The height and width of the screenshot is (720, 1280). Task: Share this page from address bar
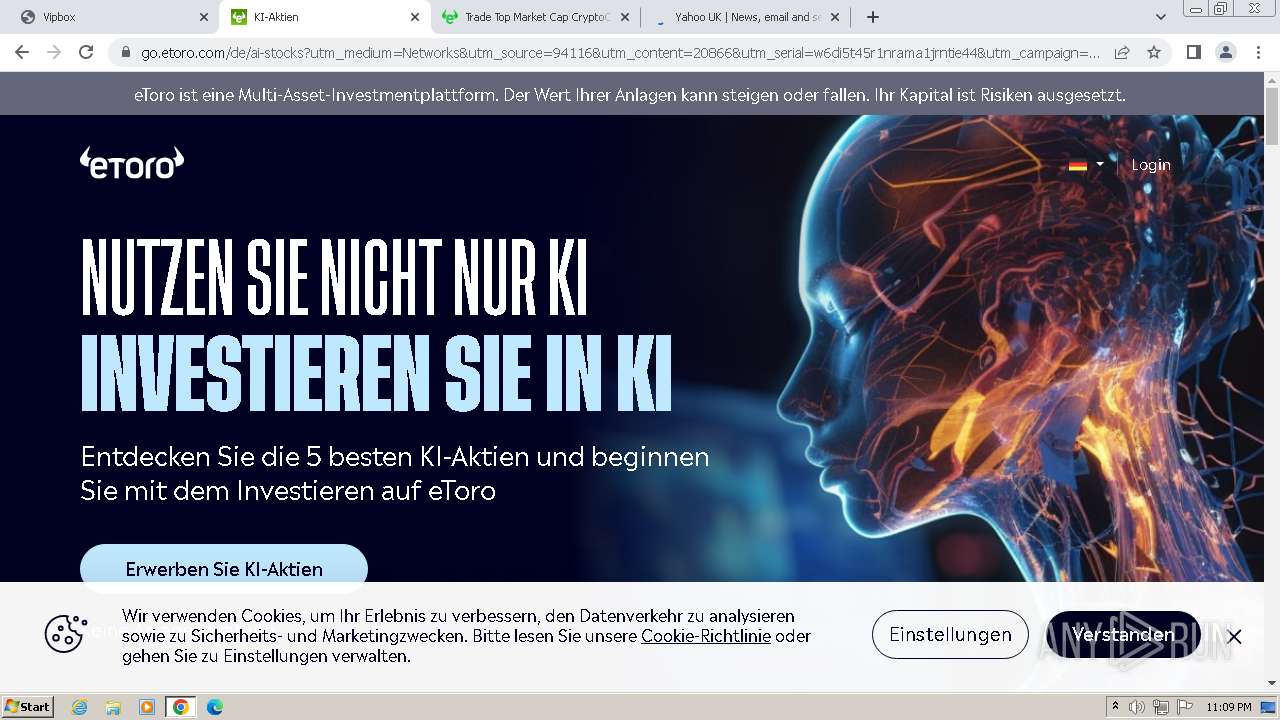pyautogui.click(x=1122, y=52)
